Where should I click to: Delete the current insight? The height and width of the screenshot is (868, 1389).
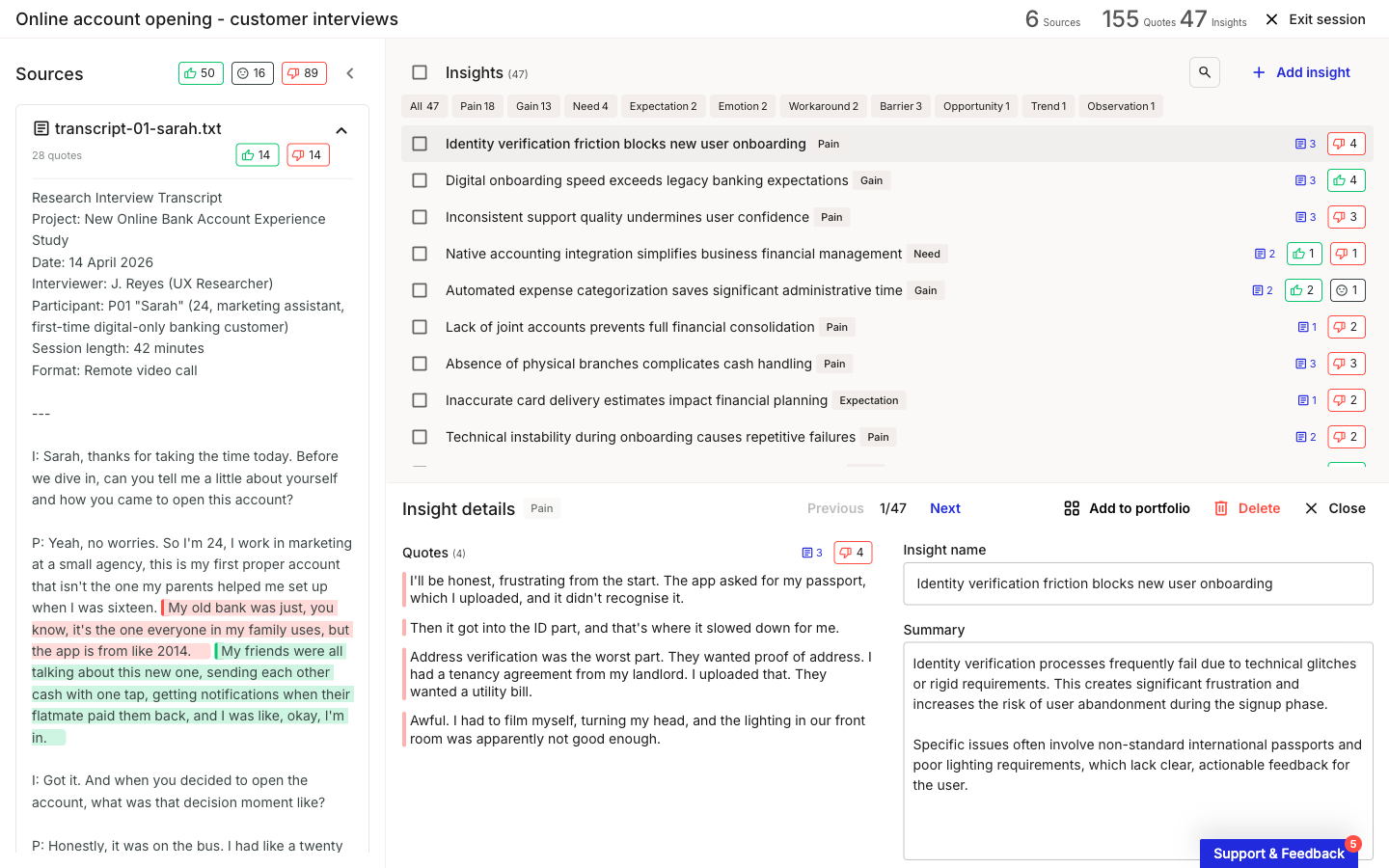(x=1247, y=508)
